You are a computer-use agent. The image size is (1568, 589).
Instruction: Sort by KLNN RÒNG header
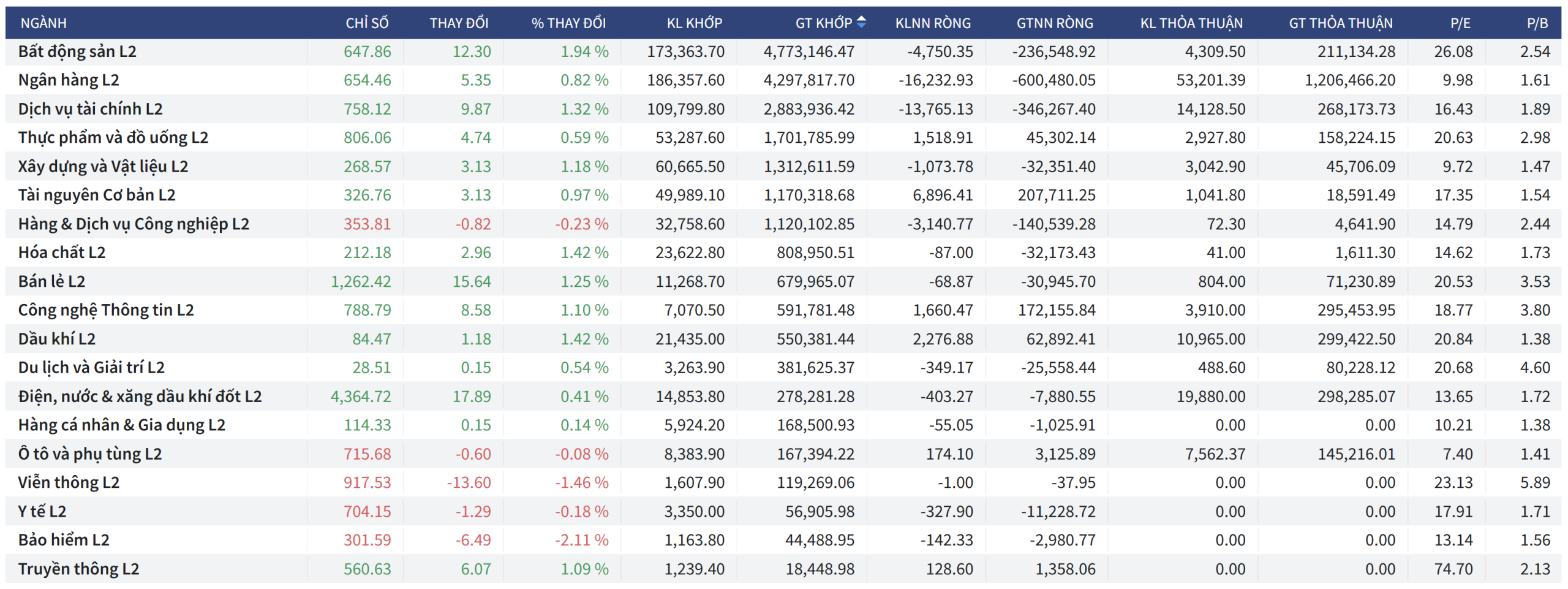click(x=932, y=23)
